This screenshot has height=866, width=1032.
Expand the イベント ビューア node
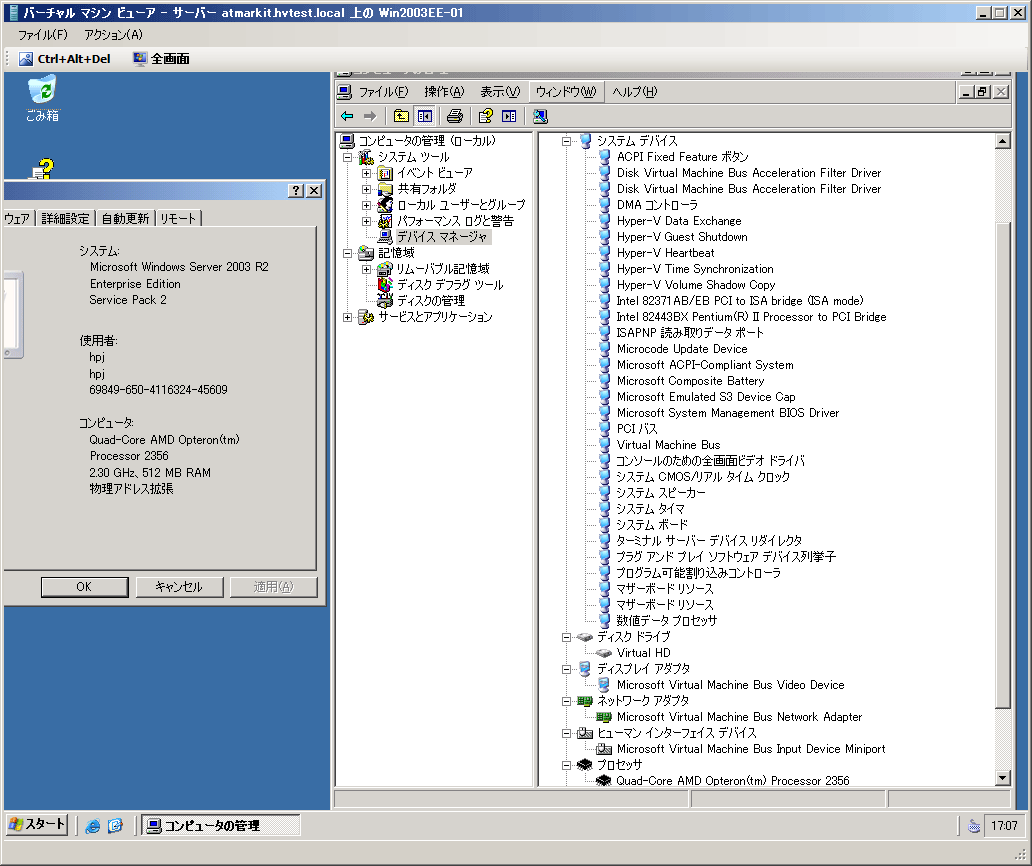[x=367, y=174]
